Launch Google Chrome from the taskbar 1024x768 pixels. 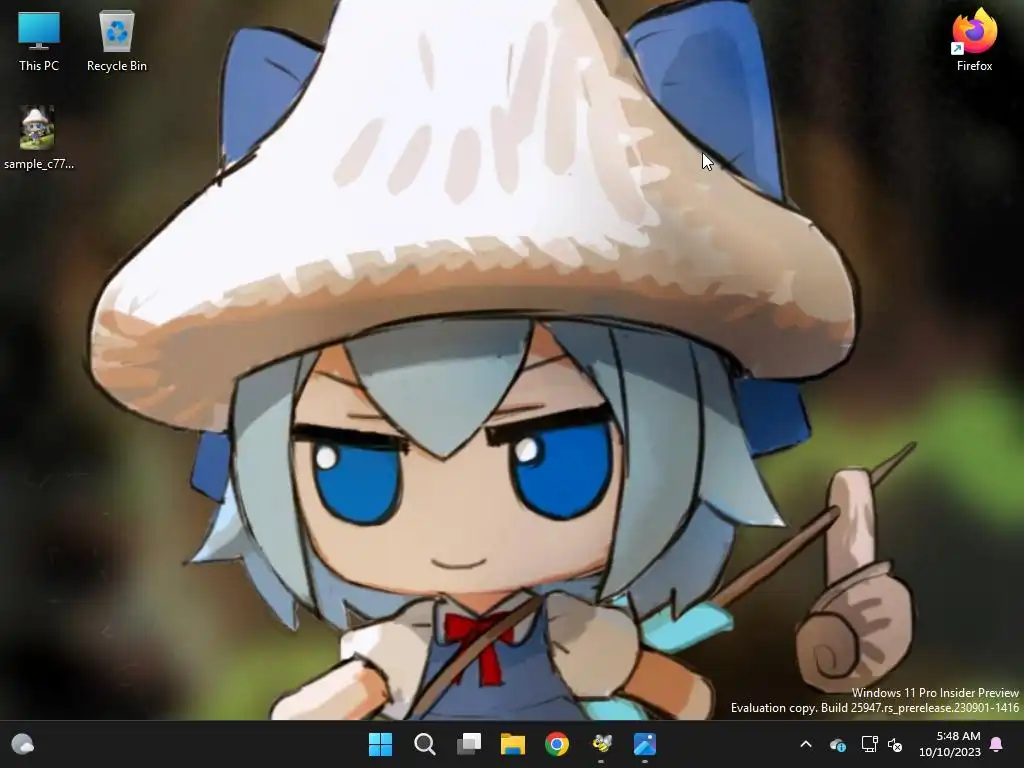(557, 744)
